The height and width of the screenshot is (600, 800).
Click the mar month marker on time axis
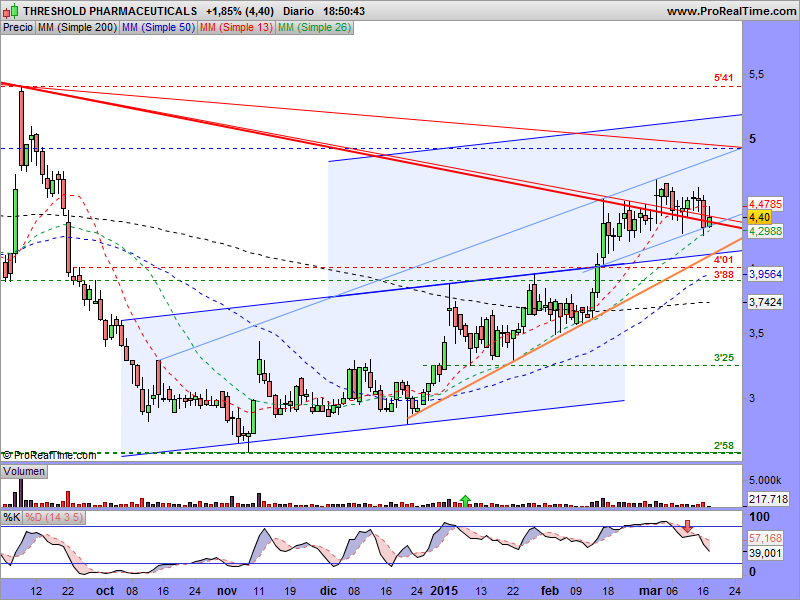650,591
